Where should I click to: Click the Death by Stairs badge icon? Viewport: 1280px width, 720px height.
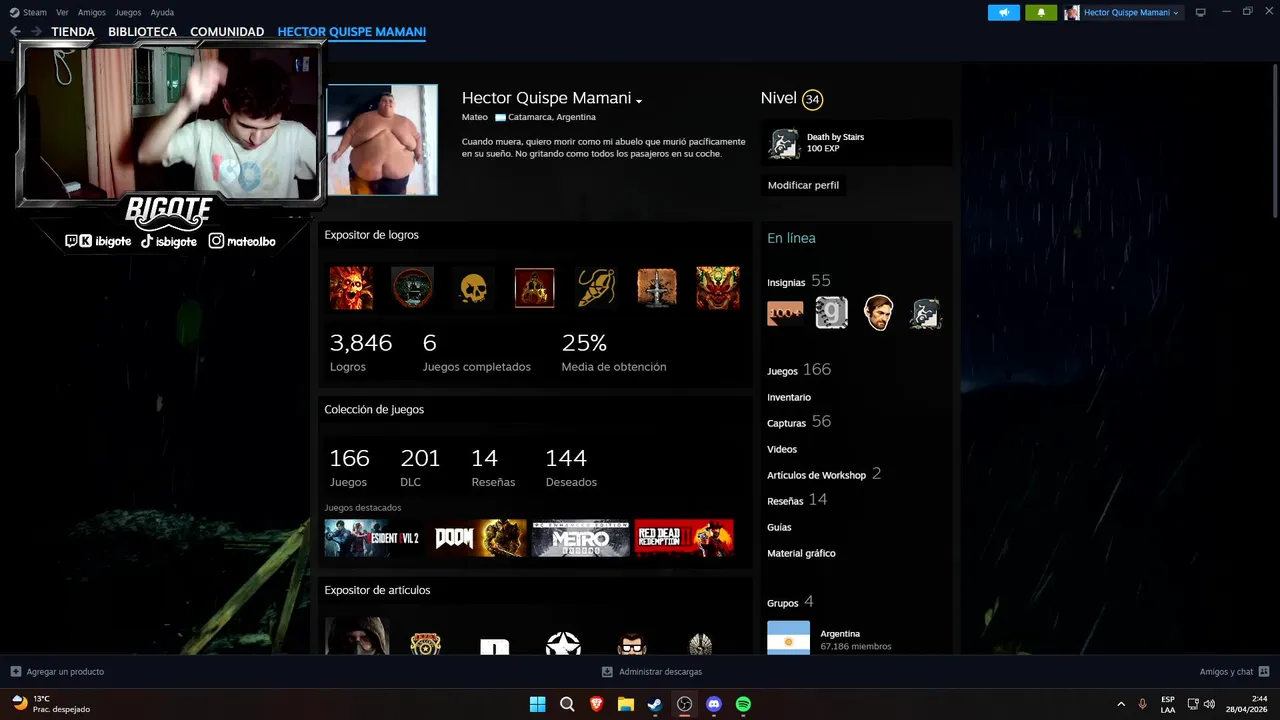(784, 143)
